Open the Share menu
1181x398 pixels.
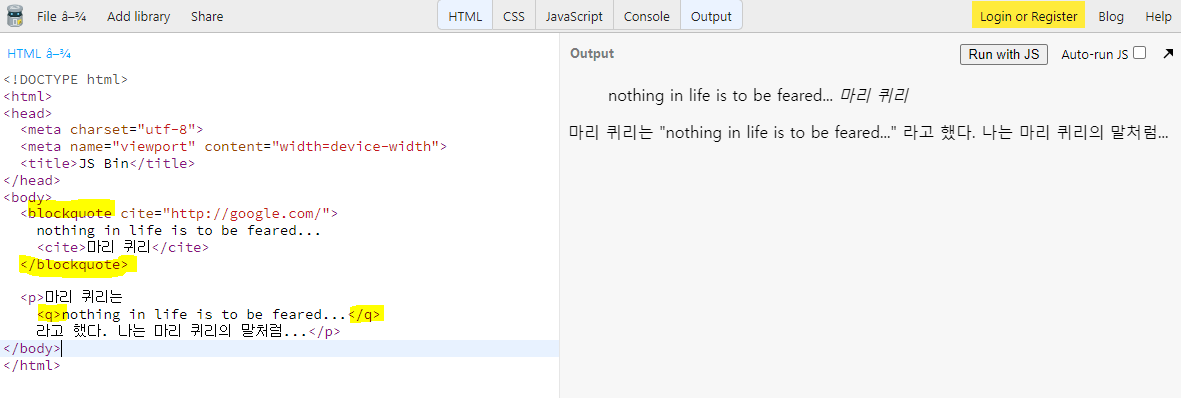[207, 16]
